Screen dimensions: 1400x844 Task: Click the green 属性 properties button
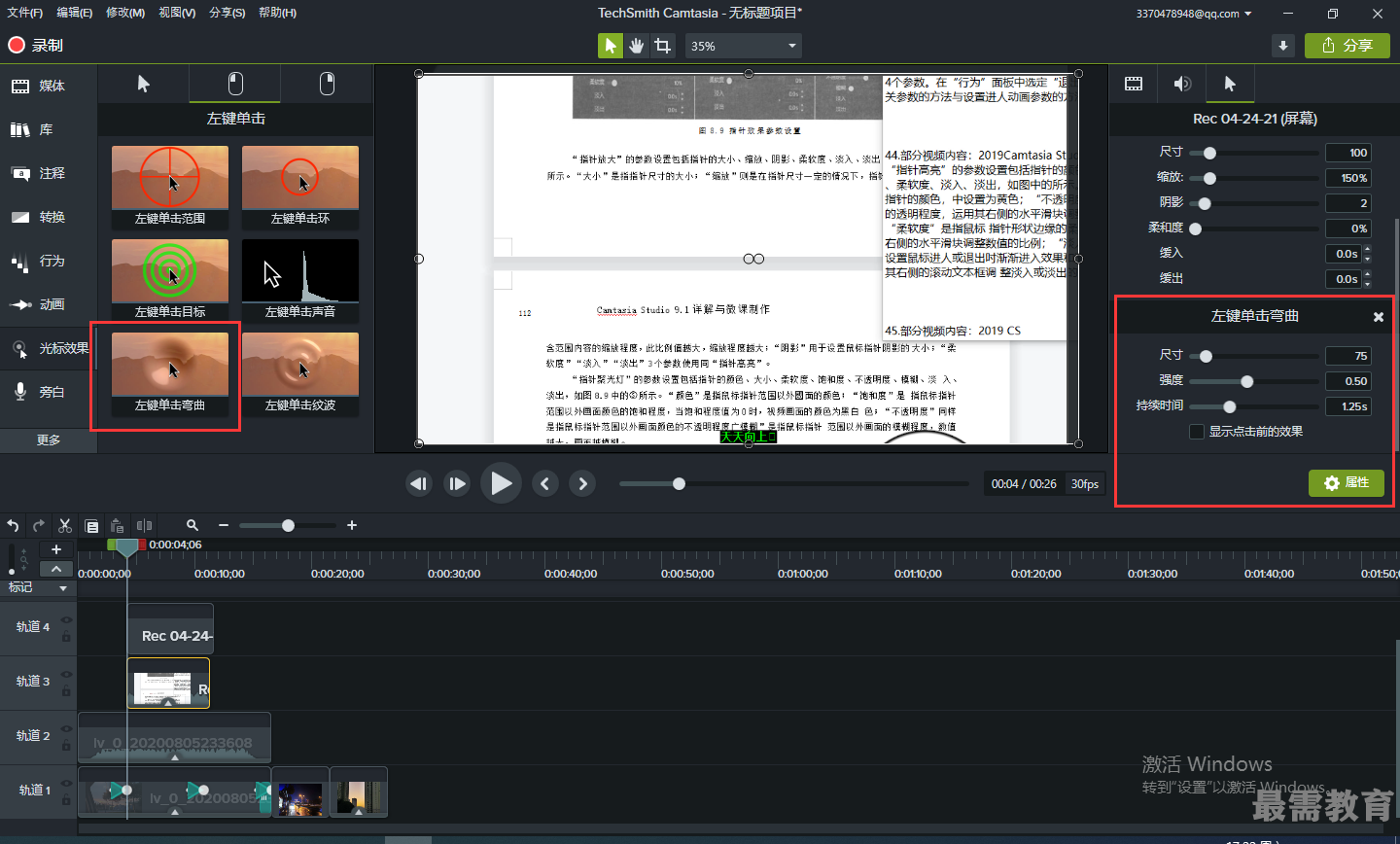click(1347, 482)
